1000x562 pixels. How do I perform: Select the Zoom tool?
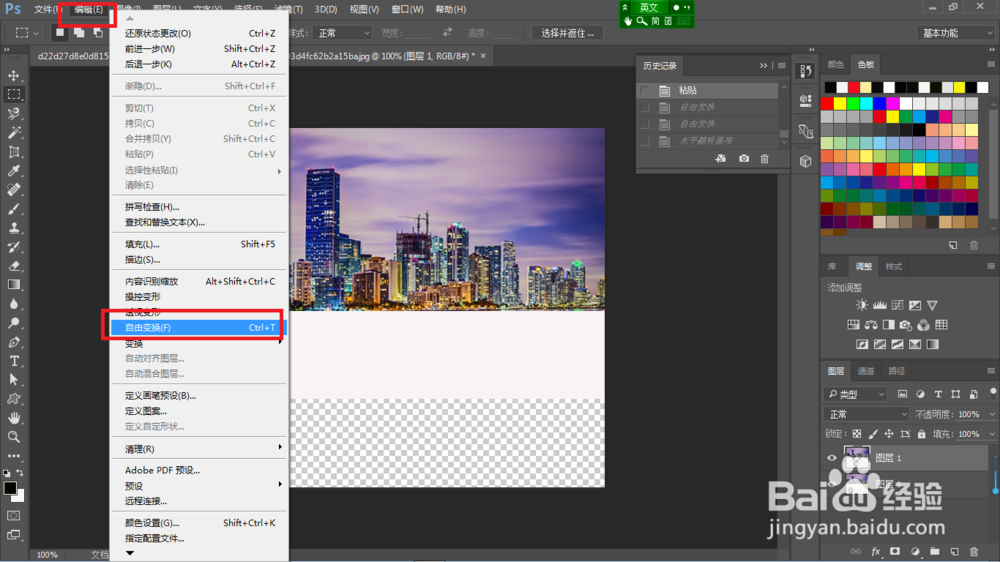click(13, 437)
